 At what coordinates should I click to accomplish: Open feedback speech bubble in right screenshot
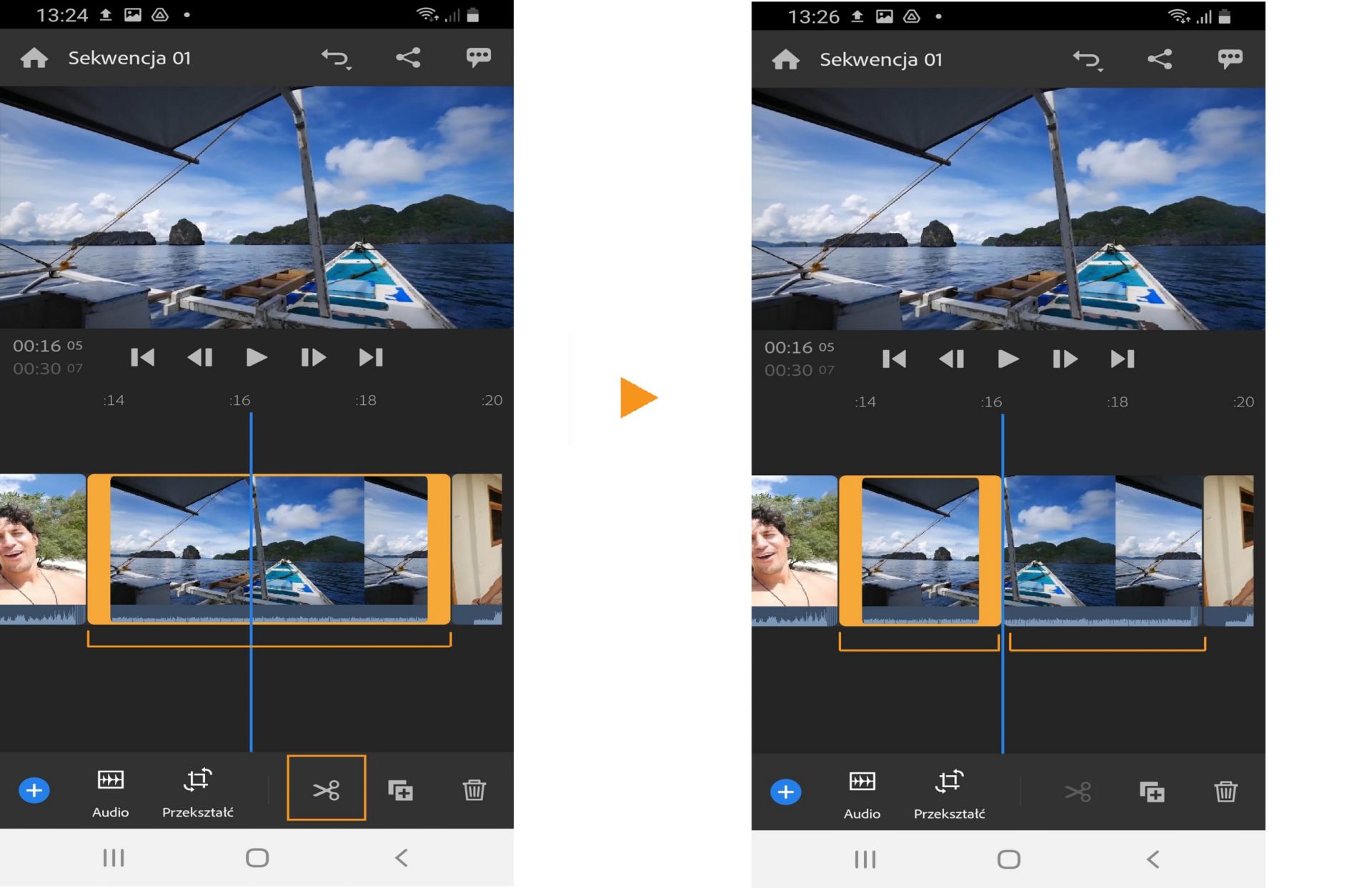point(1229,59)
